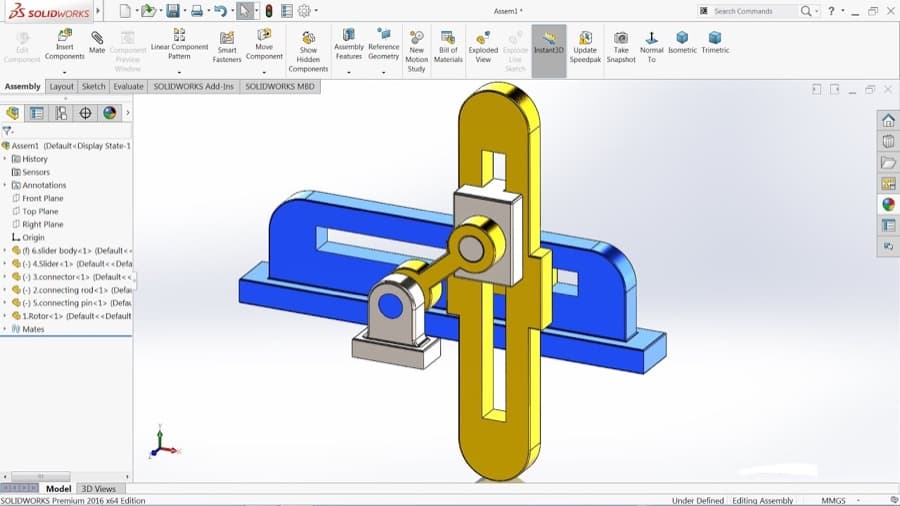Image resolution: width=900 pixels, height=506 pixels.
Task: Open the Linear Component Pattern dropdown arrow
Action: (179, 72)
